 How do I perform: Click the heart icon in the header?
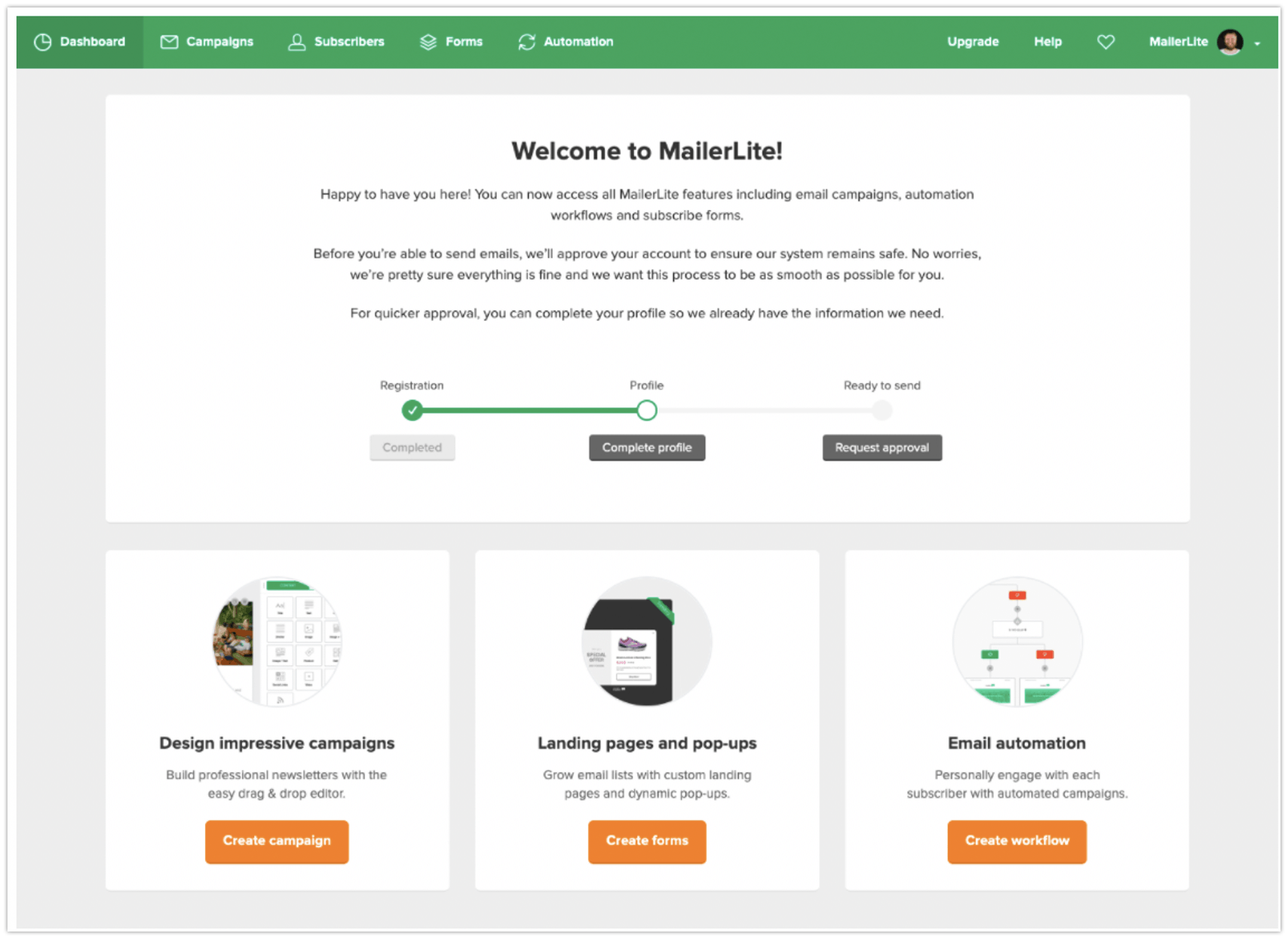click(x=1105, y=42)
